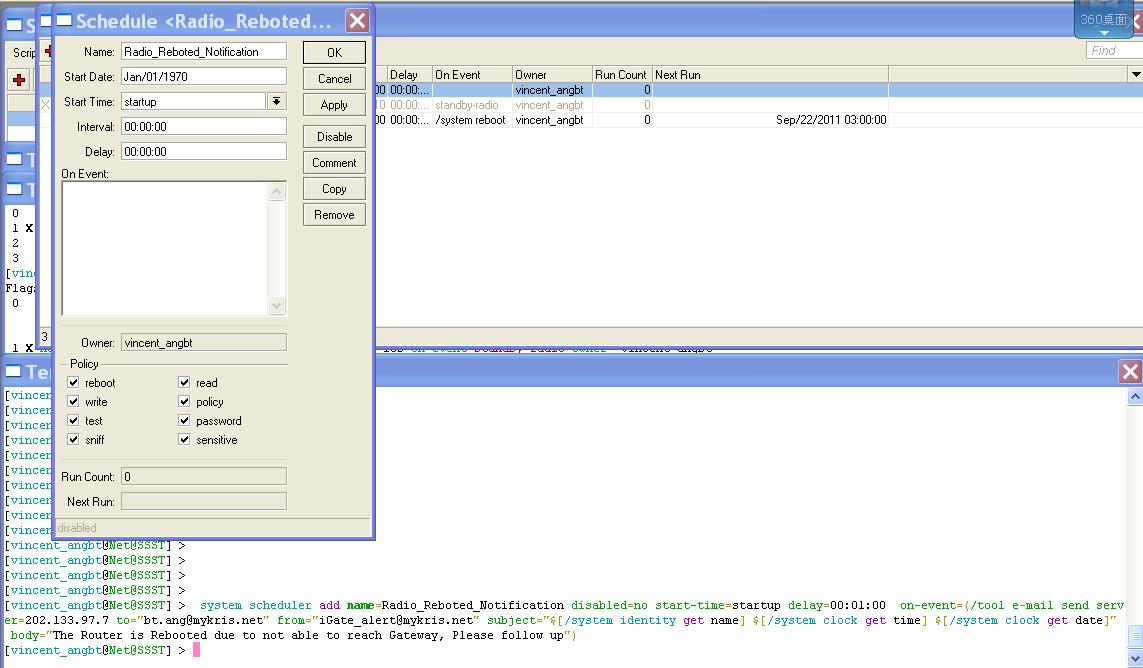The height and width of the screenshot is (668, 1143).
Task: Click OK in the Schedule dialog
Action: point(334,53)
